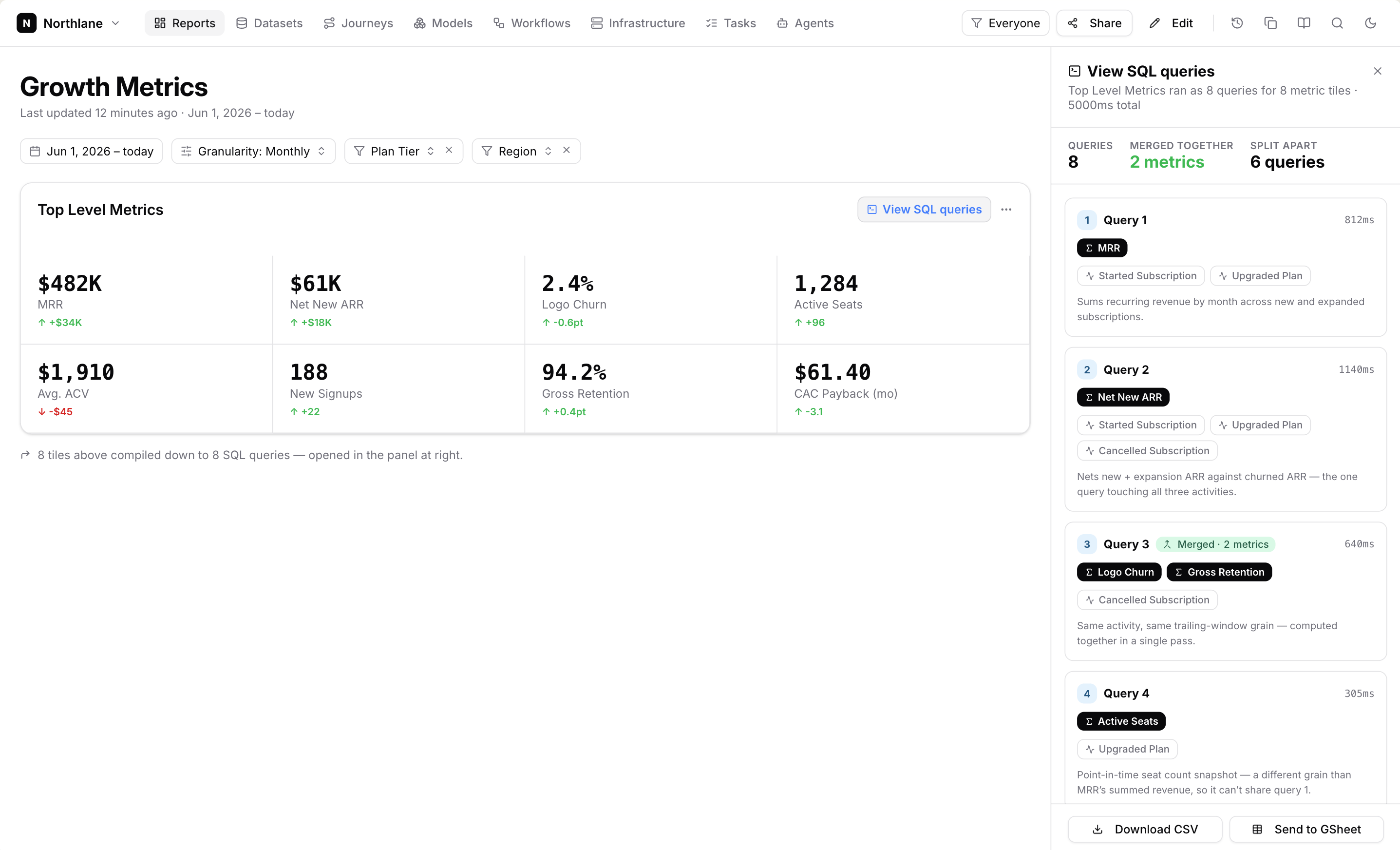Screen dimensions: 1400x850
Task: Go to the Journeys tab
Action: click(x=359, y=23)
